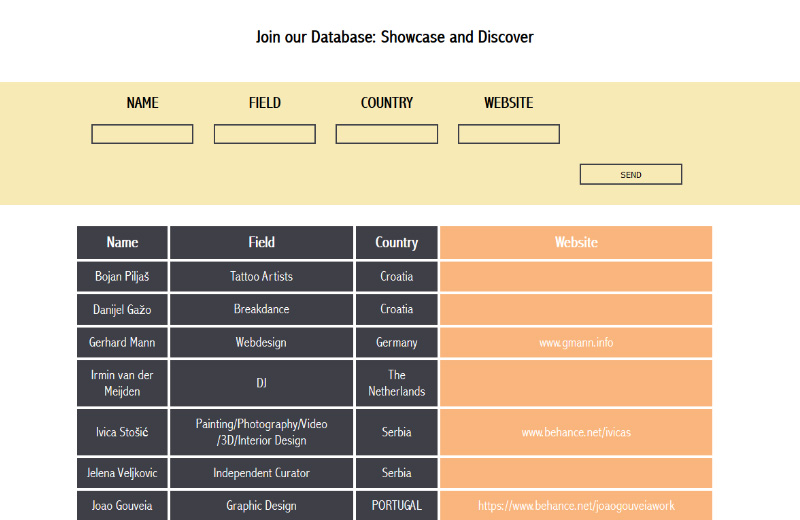Select the Gerhard Mann name cell
Image resolution: width=800 pixels, height=520 pixels.
122,342
